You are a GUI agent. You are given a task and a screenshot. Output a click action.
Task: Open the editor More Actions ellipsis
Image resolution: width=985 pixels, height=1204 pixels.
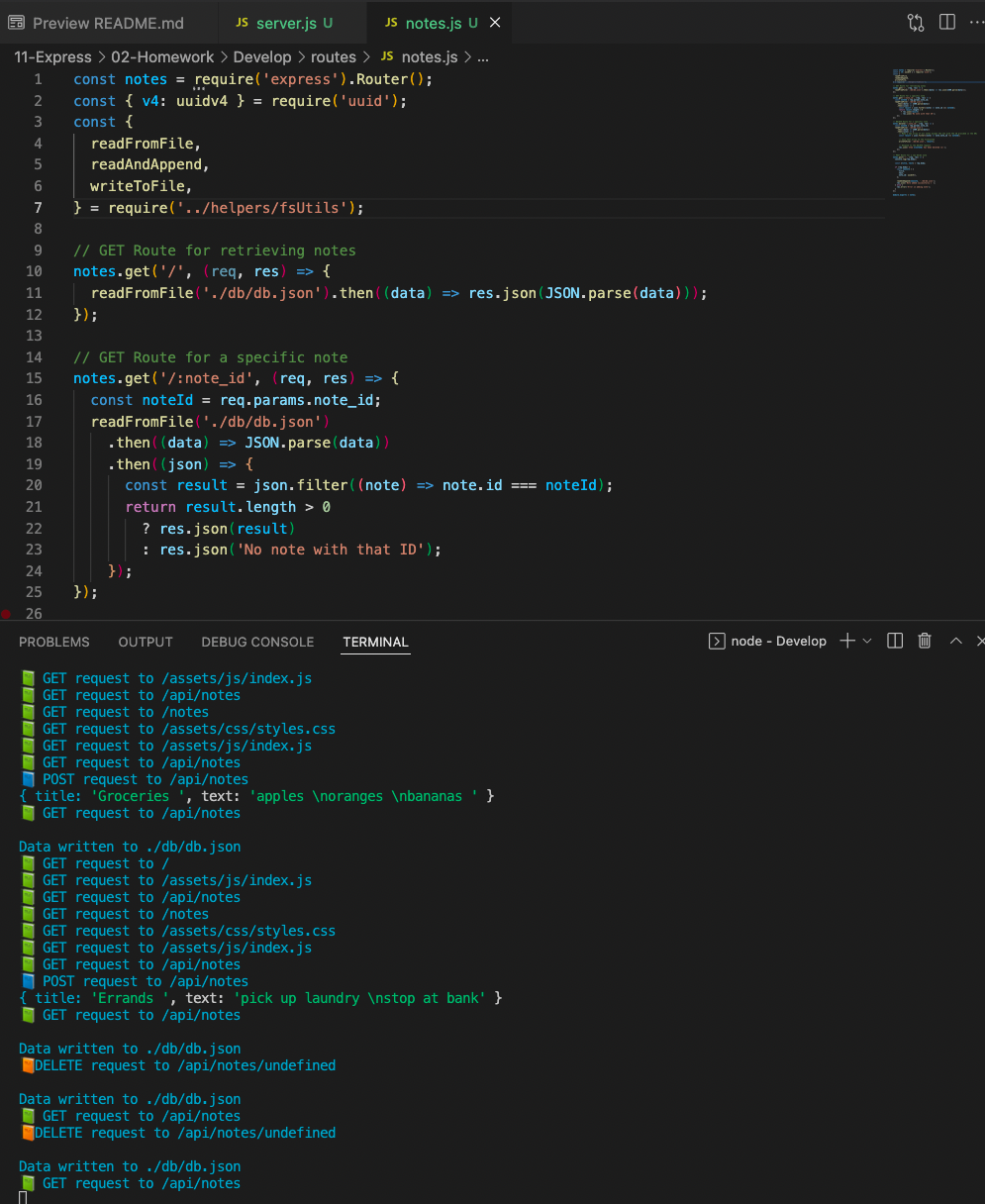click(977, 22)
